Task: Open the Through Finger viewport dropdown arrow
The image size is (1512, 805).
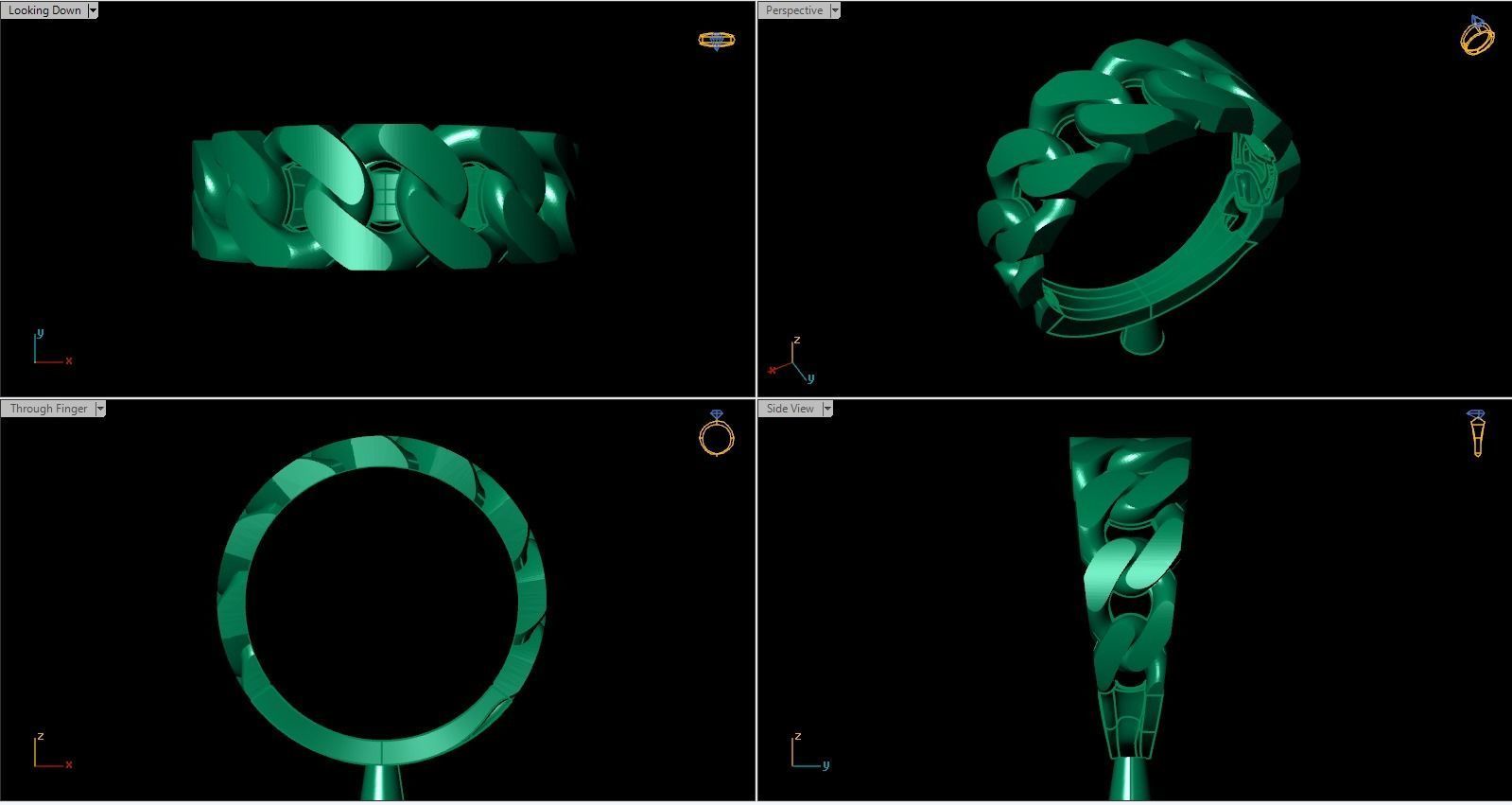Action: (99, 409)
